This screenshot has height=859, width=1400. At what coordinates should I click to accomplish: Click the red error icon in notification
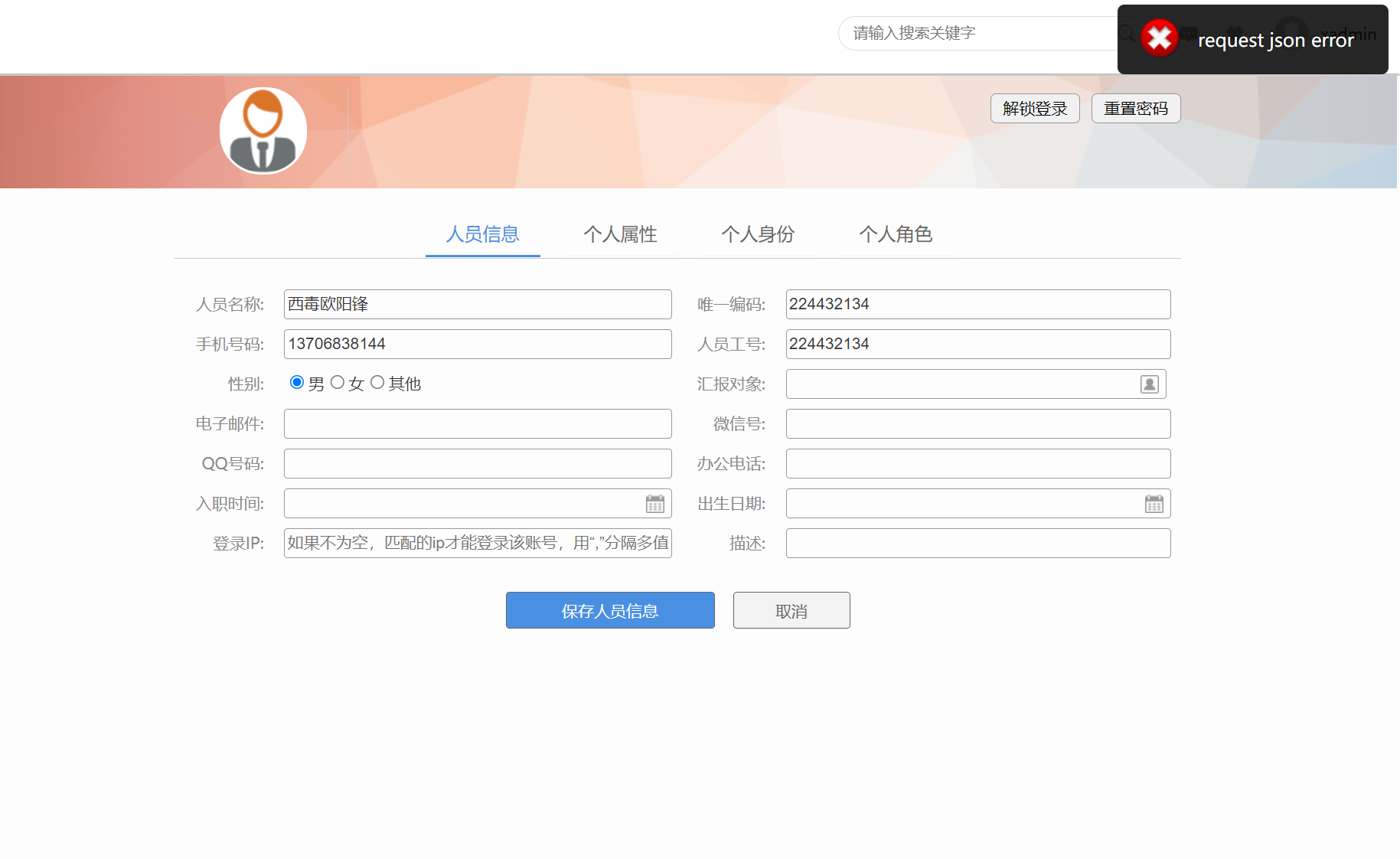point(1160,38)
